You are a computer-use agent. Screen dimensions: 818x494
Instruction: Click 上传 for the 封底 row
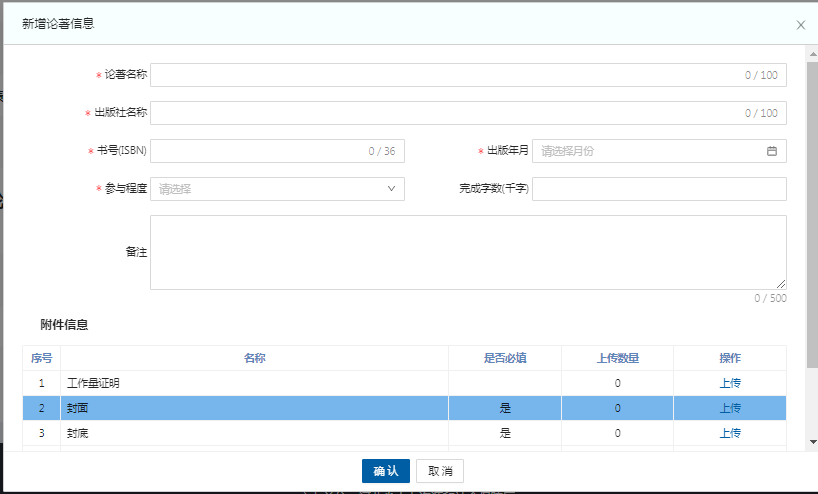(x=729, y=433)
